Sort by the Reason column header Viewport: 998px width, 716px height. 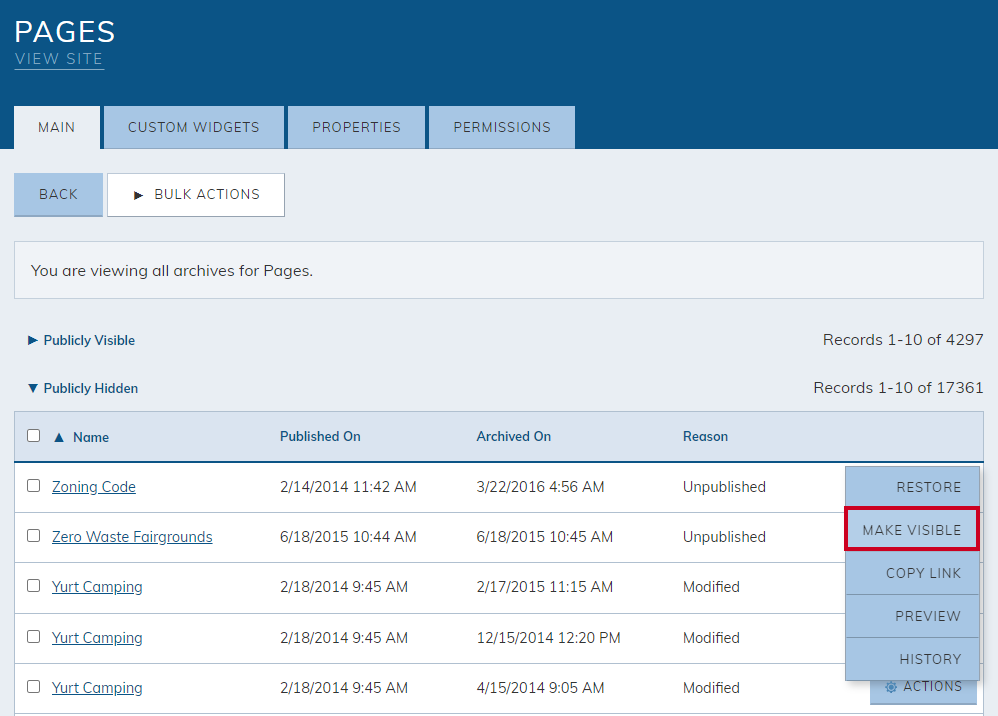[x=705, y=437]
